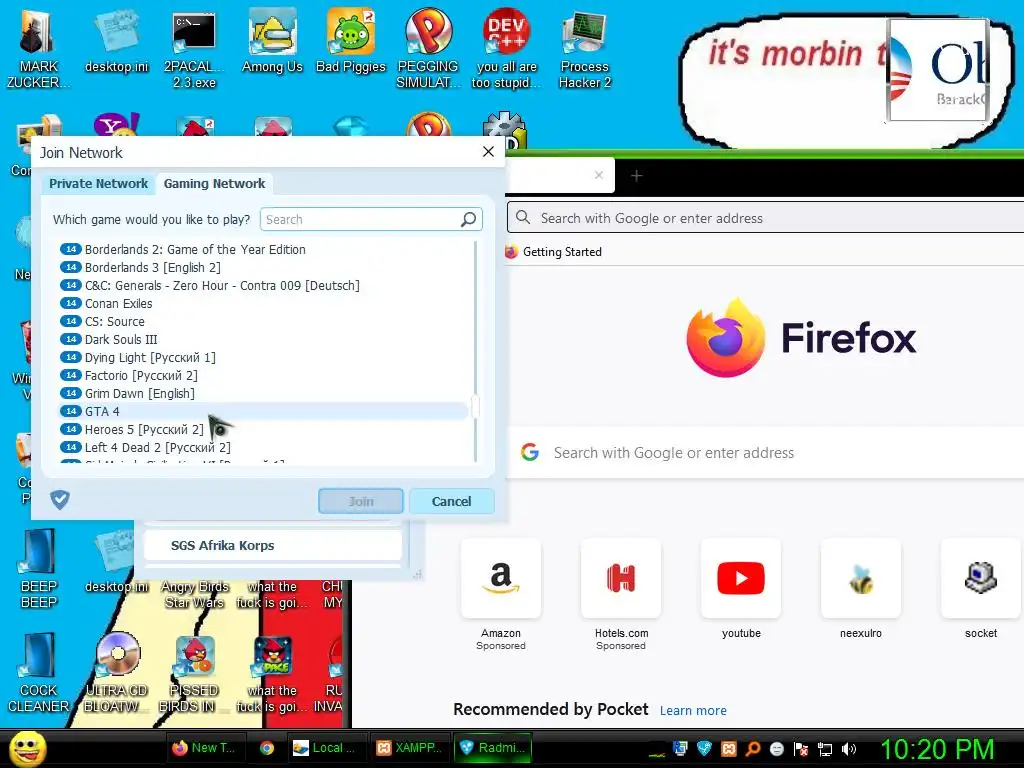The image size is (1024, 768).
Task: Click the Radmin VPN shield icon in system tray
Action: (x=704, y=749)
